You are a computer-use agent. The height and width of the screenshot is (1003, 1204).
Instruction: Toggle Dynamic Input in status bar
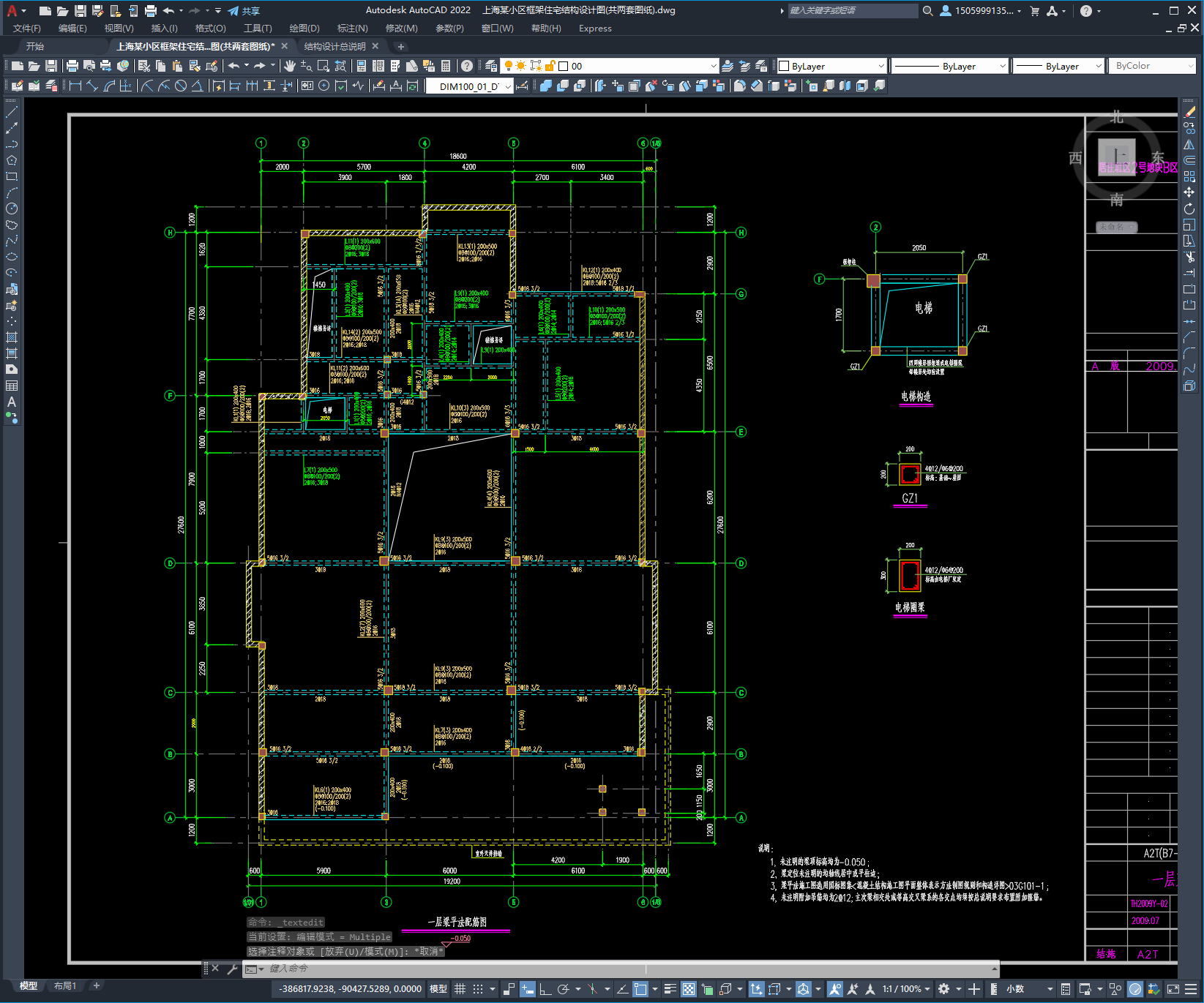click(527, 989)
